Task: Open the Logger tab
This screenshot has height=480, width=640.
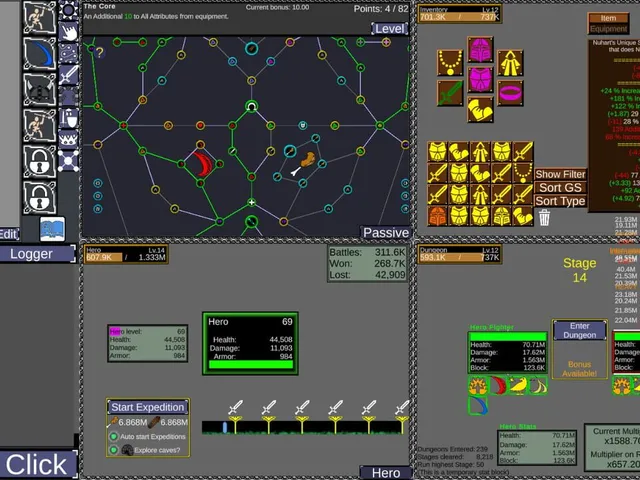Action: tap(38, 254)
